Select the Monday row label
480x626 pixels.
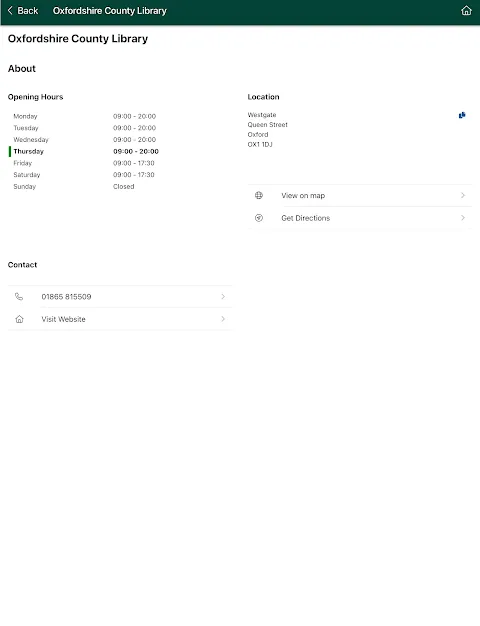pyautogui.click(x=25, y=116)
